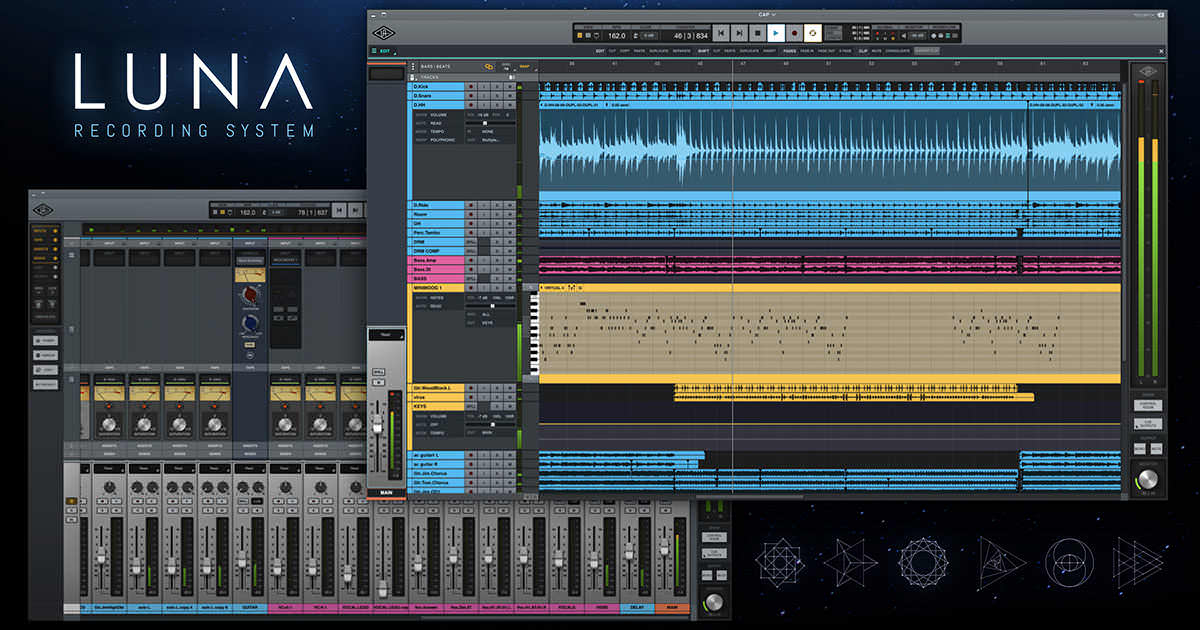Solo the Bass.DI track
Image resolution: width=1200 pixels, height=630 pixels.
click(x=497, y=269)
